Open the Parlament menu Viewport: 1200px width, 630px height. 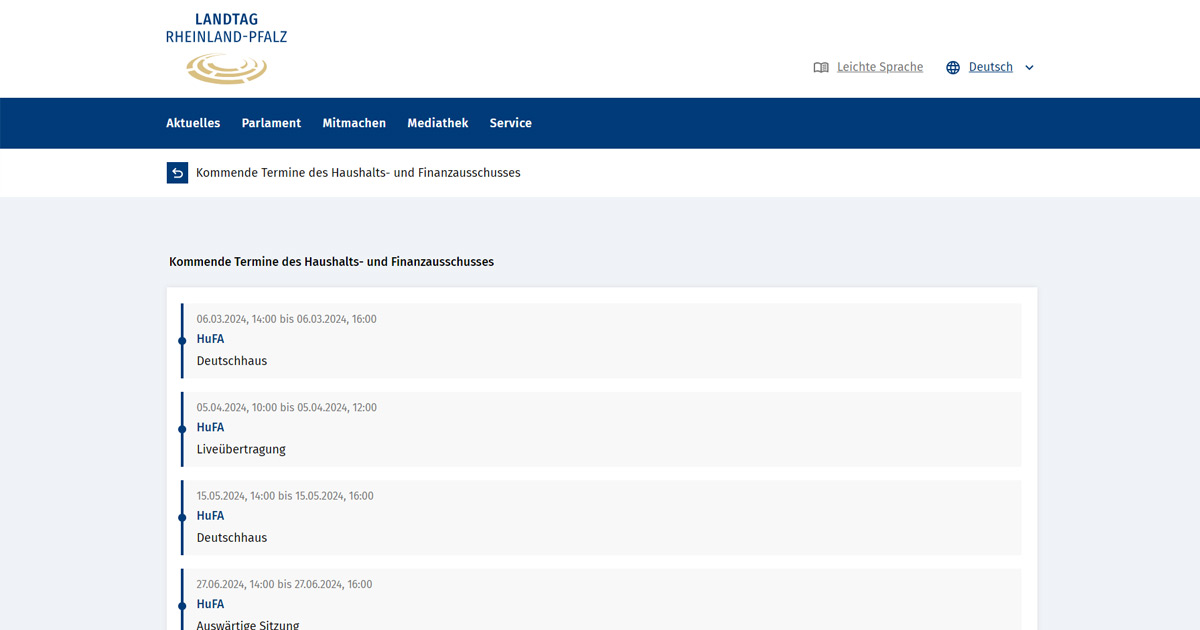(x=271, y=123)
